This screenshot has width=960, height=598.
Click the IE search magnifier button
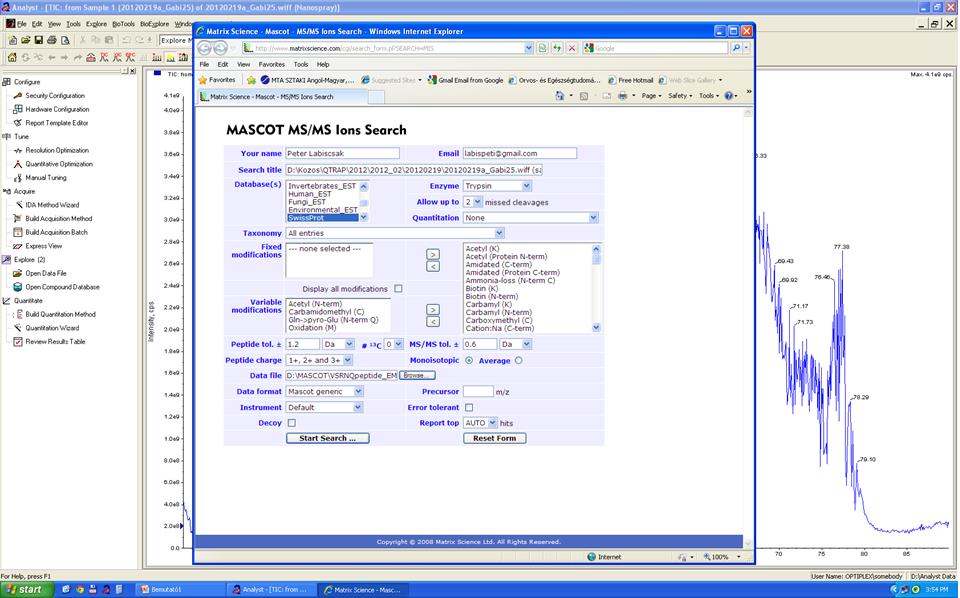pos(736,48)
